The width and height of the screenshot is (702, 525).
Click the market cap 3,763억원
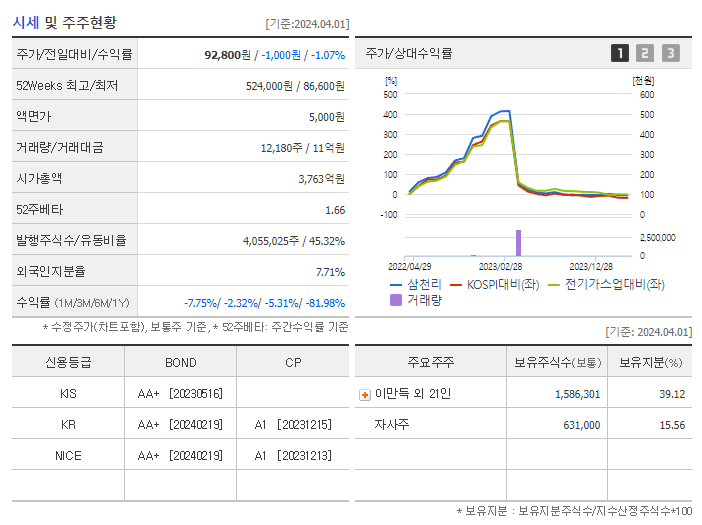pos(321,179)
